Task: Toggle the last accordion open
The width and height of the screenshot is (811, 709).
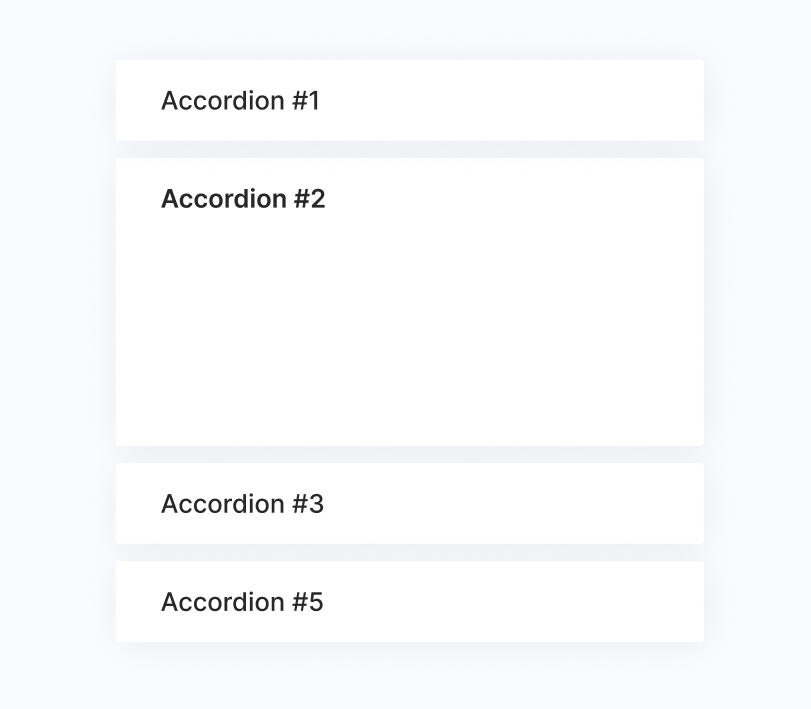Action: pos(409,601)
